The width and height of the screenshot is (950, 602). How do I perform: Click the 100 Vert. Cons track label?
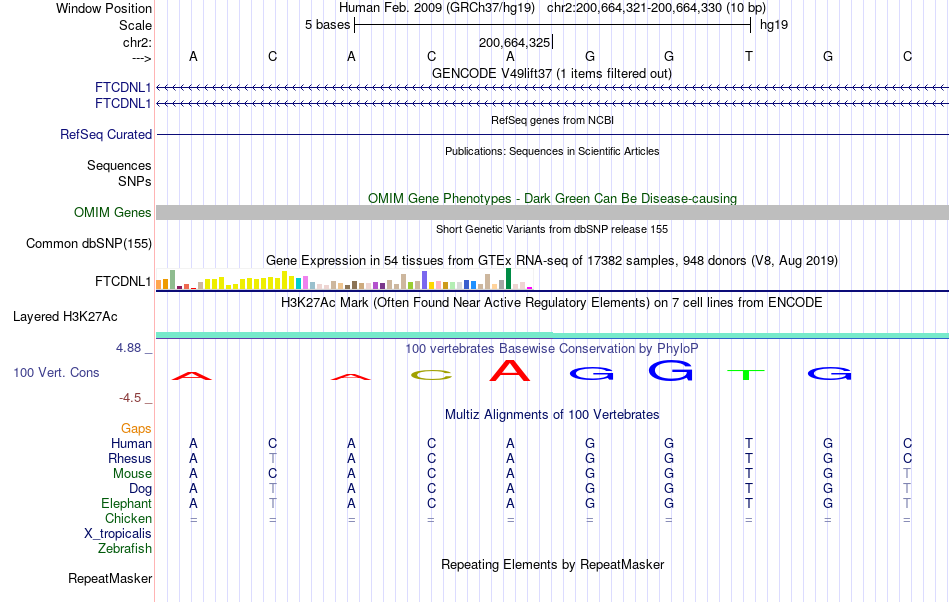(x=56, y=372)
